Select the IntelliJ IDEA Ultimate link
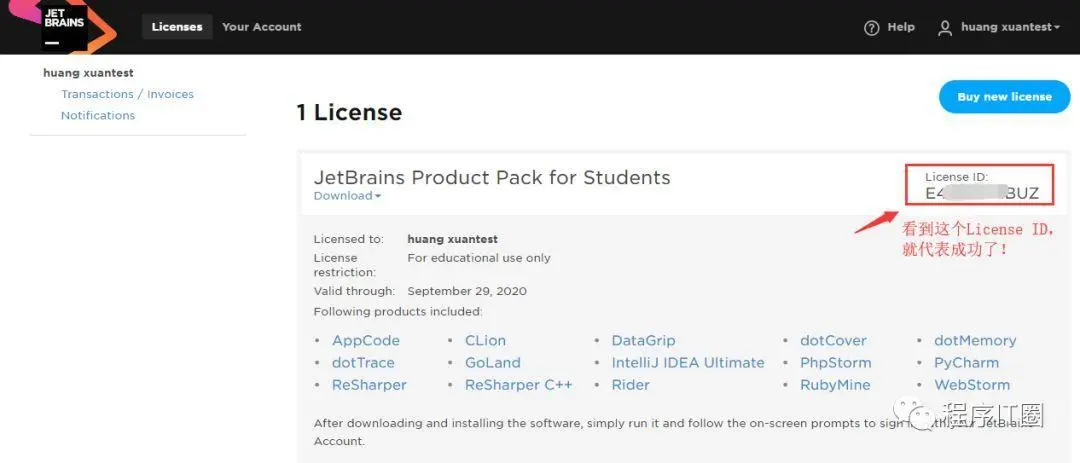Screen dimensions: 1080x463 point(688,363)
